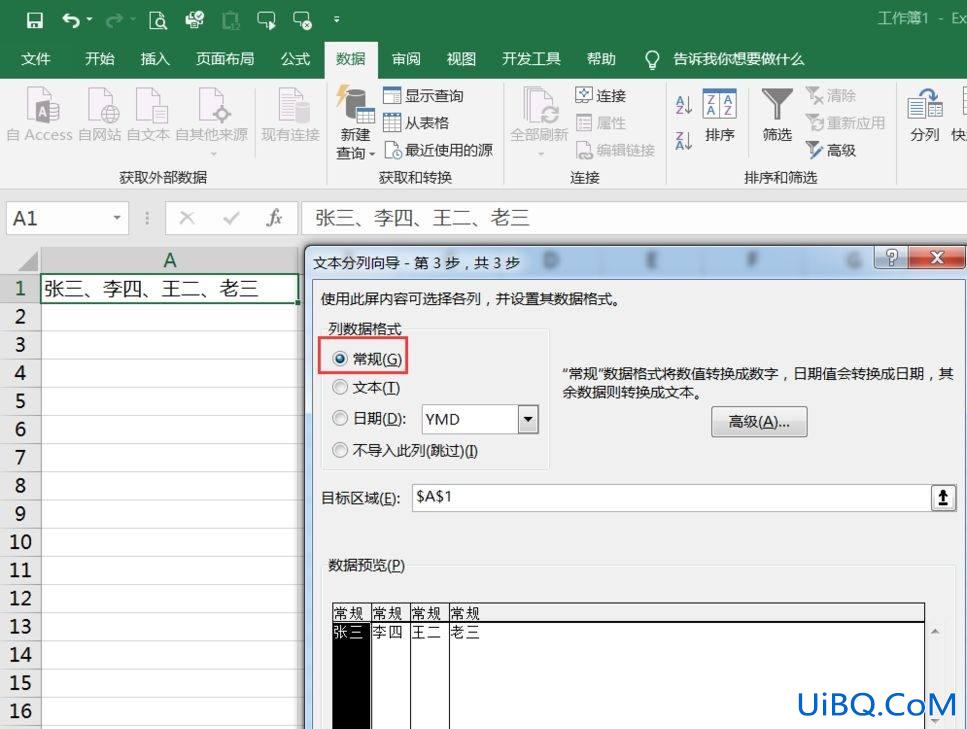Open the 帮助 ribbon tab

601,59
